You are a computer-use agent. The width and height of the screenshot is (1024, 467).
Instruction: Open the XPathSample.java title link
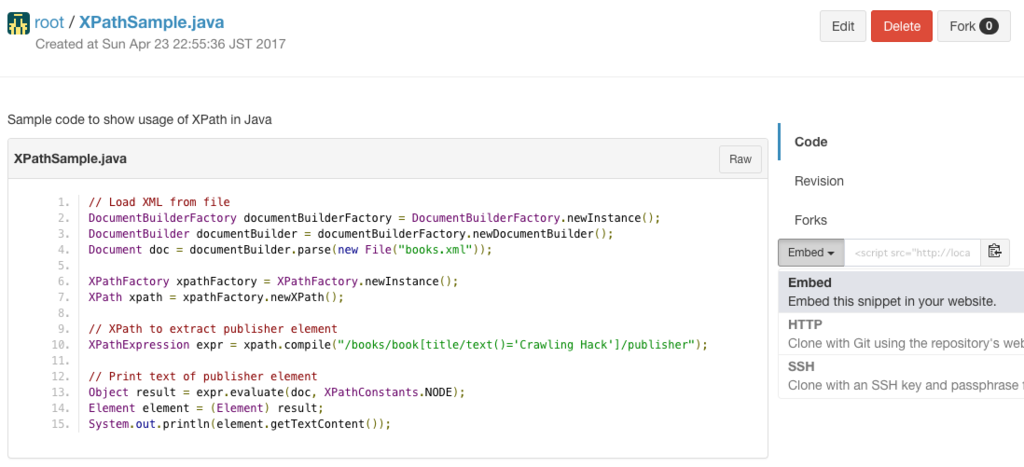pyautogui.click(x=152, y=23)
